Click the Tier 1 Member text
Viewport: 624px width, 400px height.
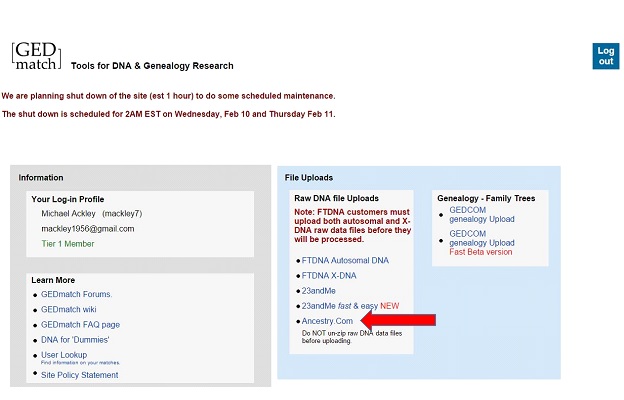[x=68, y=244]
